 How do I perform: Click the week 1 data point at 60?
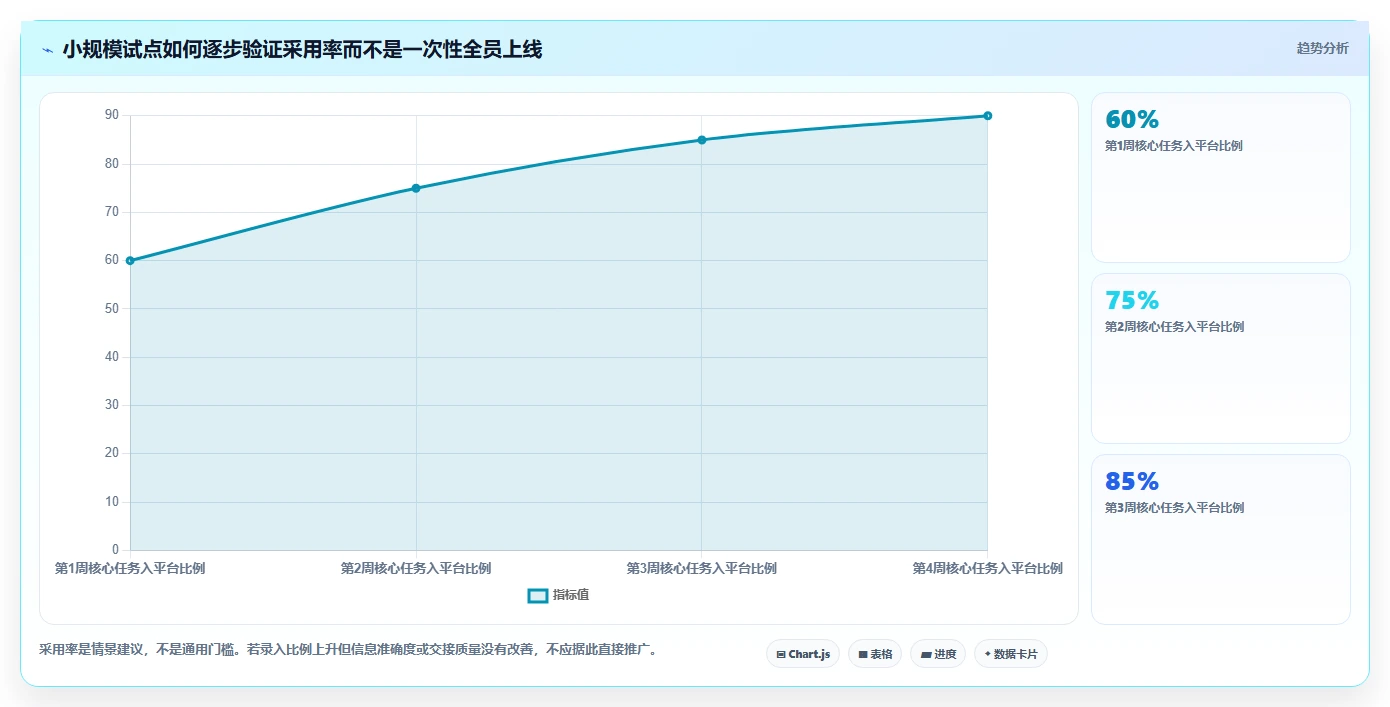tap(130, 261)
